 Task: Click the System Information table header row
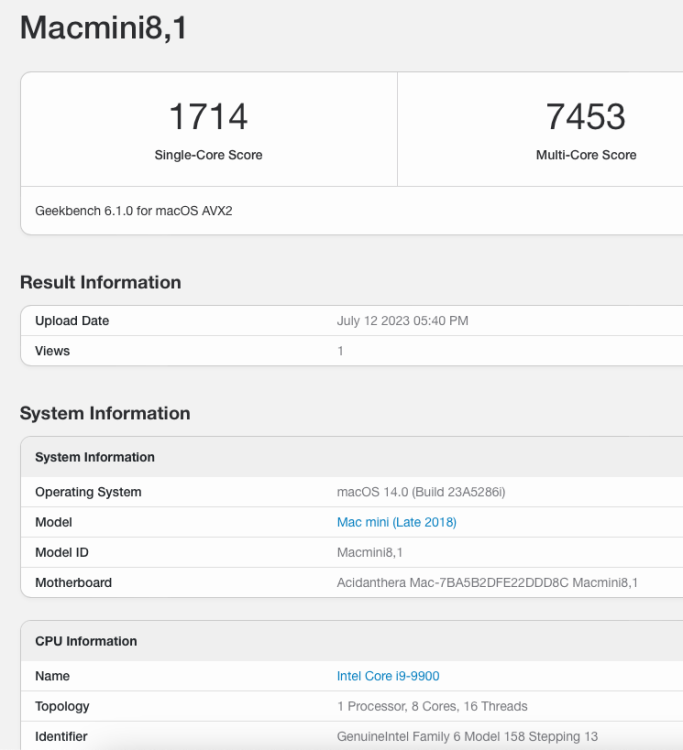[352, 457]
